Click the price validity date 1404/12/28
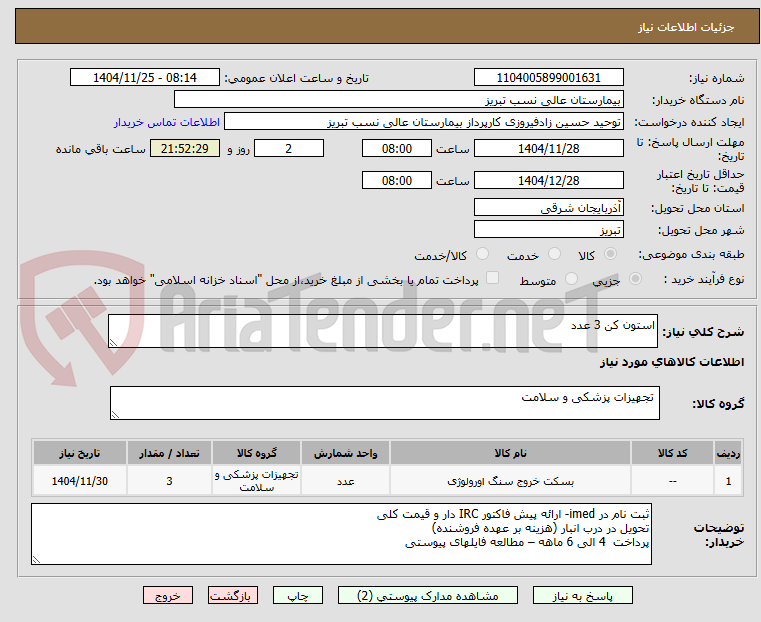761x622 pixels. [548, 180]
